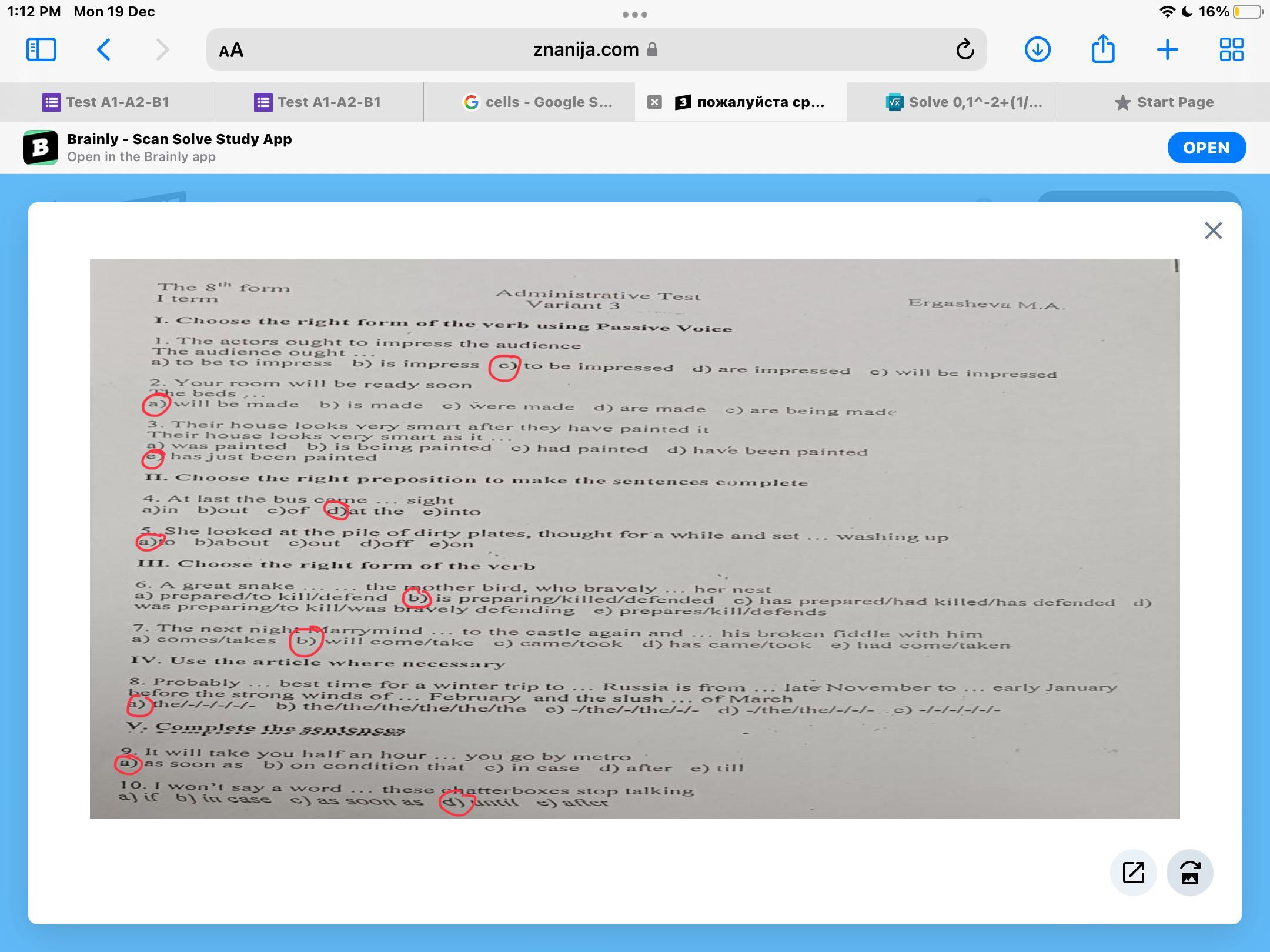Viewport: 1270px width, 952px height.
Task: Open the AA reader view menu
Action: pos(231,50)
